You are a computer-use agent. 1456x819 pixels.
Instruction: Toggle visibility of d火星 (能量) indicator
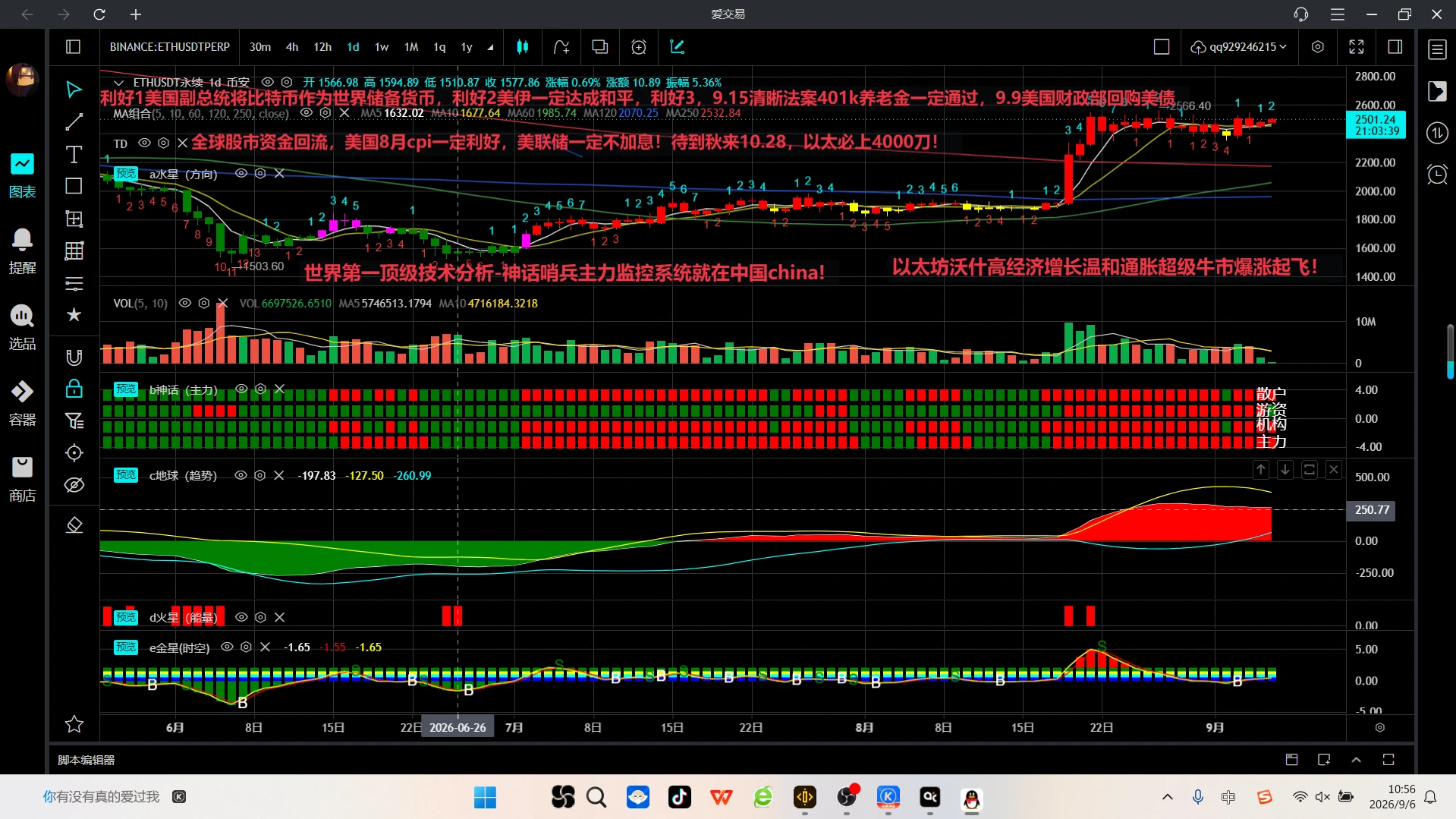[x=241, y=617]
